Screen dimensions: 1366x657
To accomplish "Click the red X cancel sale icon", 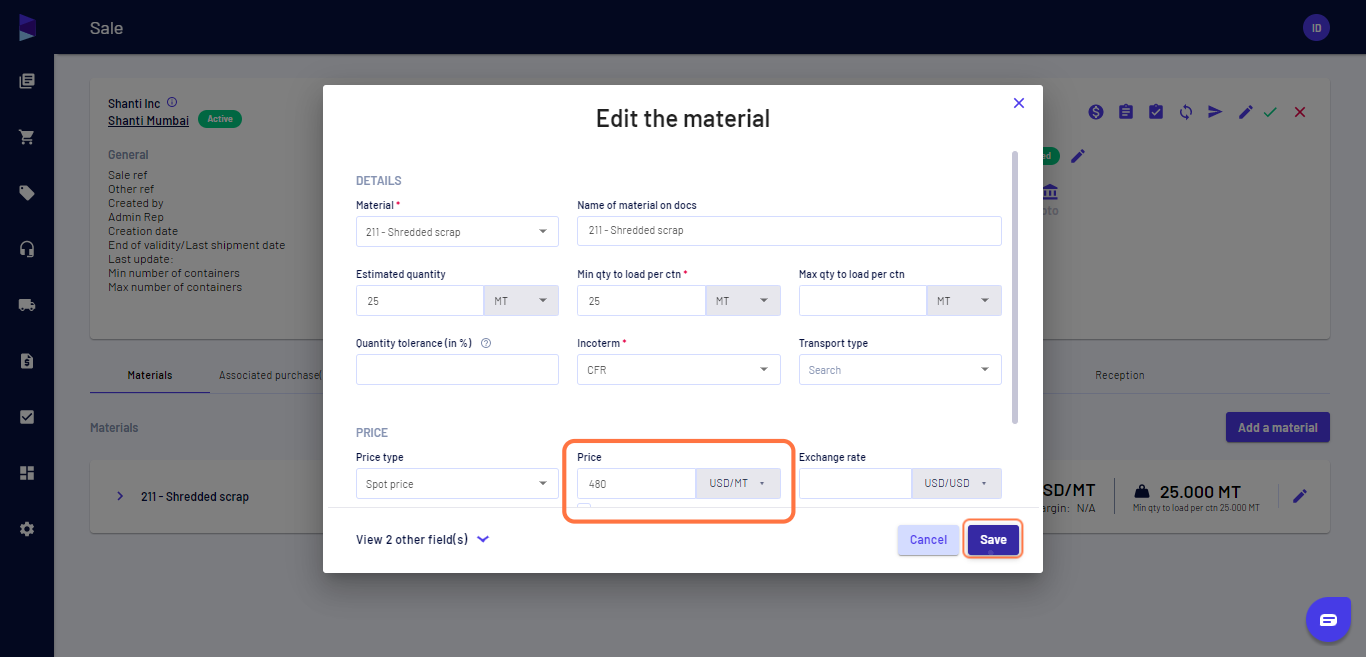I will click(x=1300, y=112).
